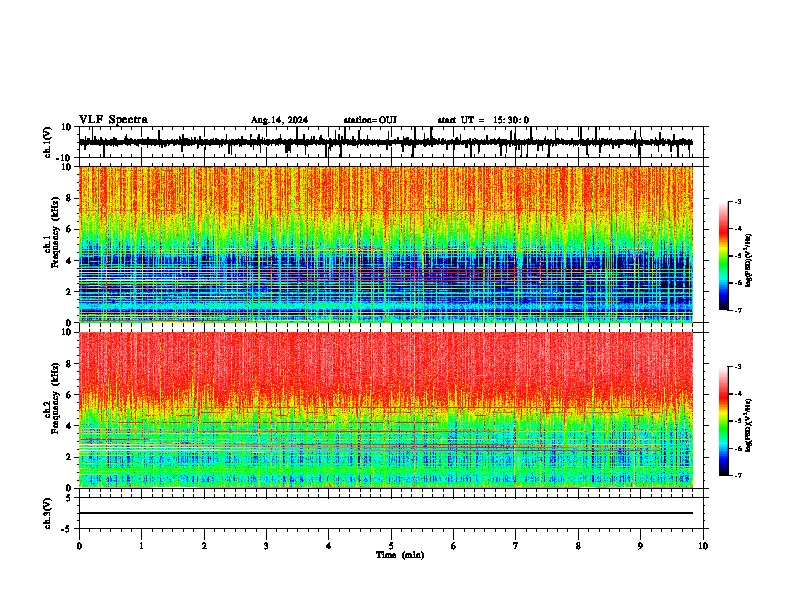
Task: Click the "station=OUI" header label
Action: (x=370, y=120)
